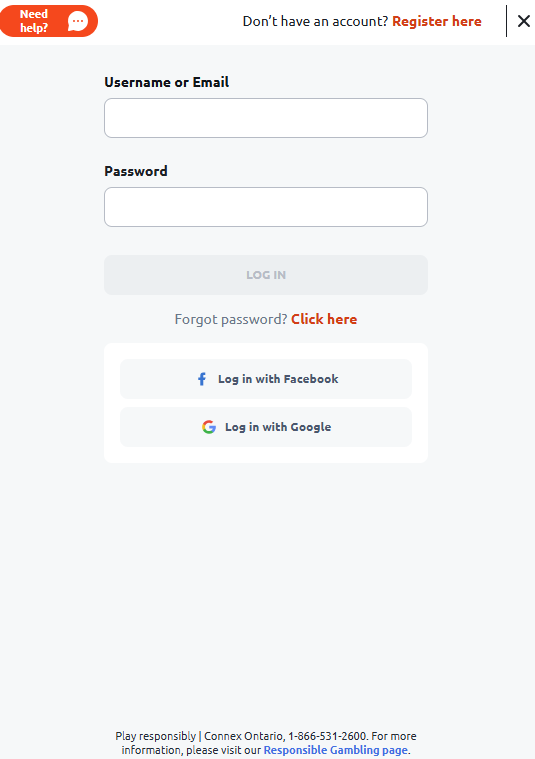Click the "Password" field label
Screen dimensions: 535x759
click(x=136, y=171)
